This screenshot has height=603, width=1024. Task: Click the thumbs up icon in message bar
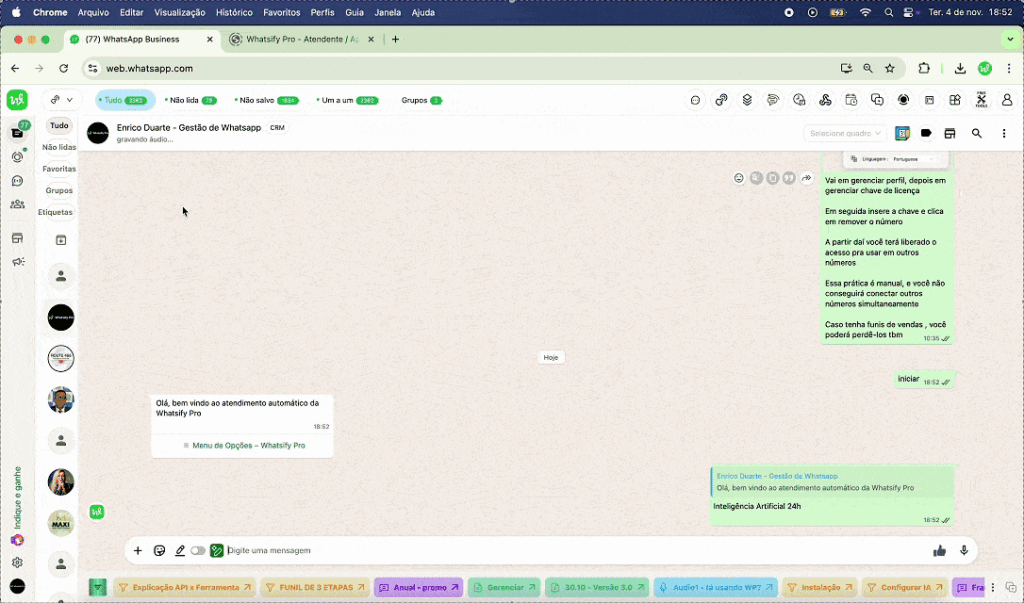(x=939, y=550)
